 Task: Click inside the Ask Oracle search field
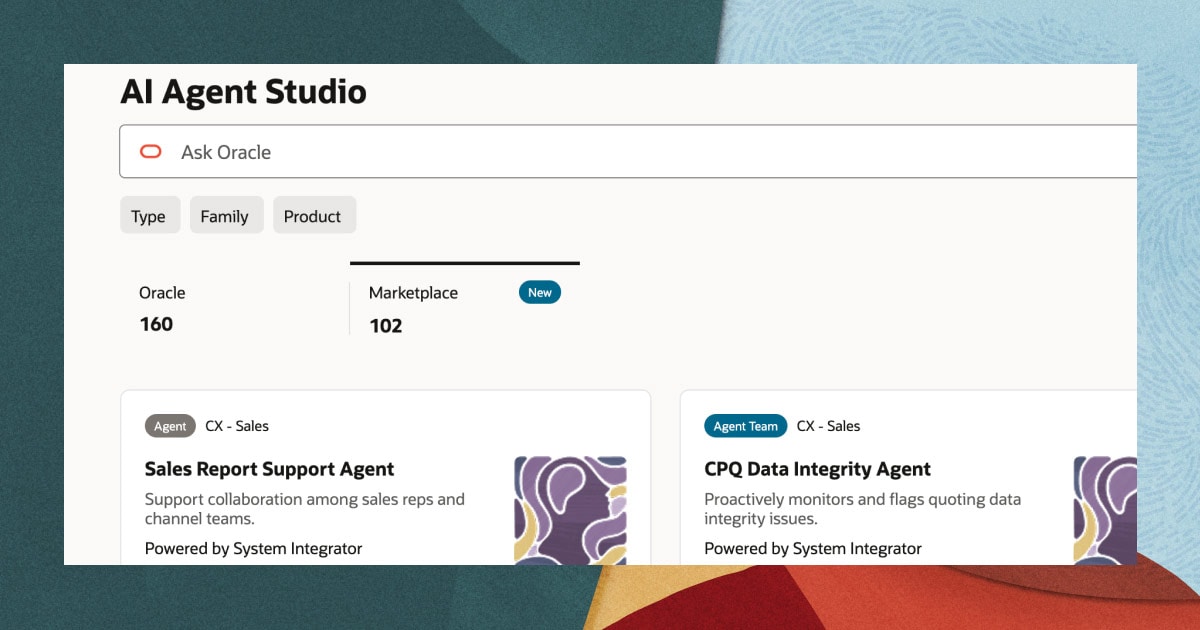click(400, 151)
